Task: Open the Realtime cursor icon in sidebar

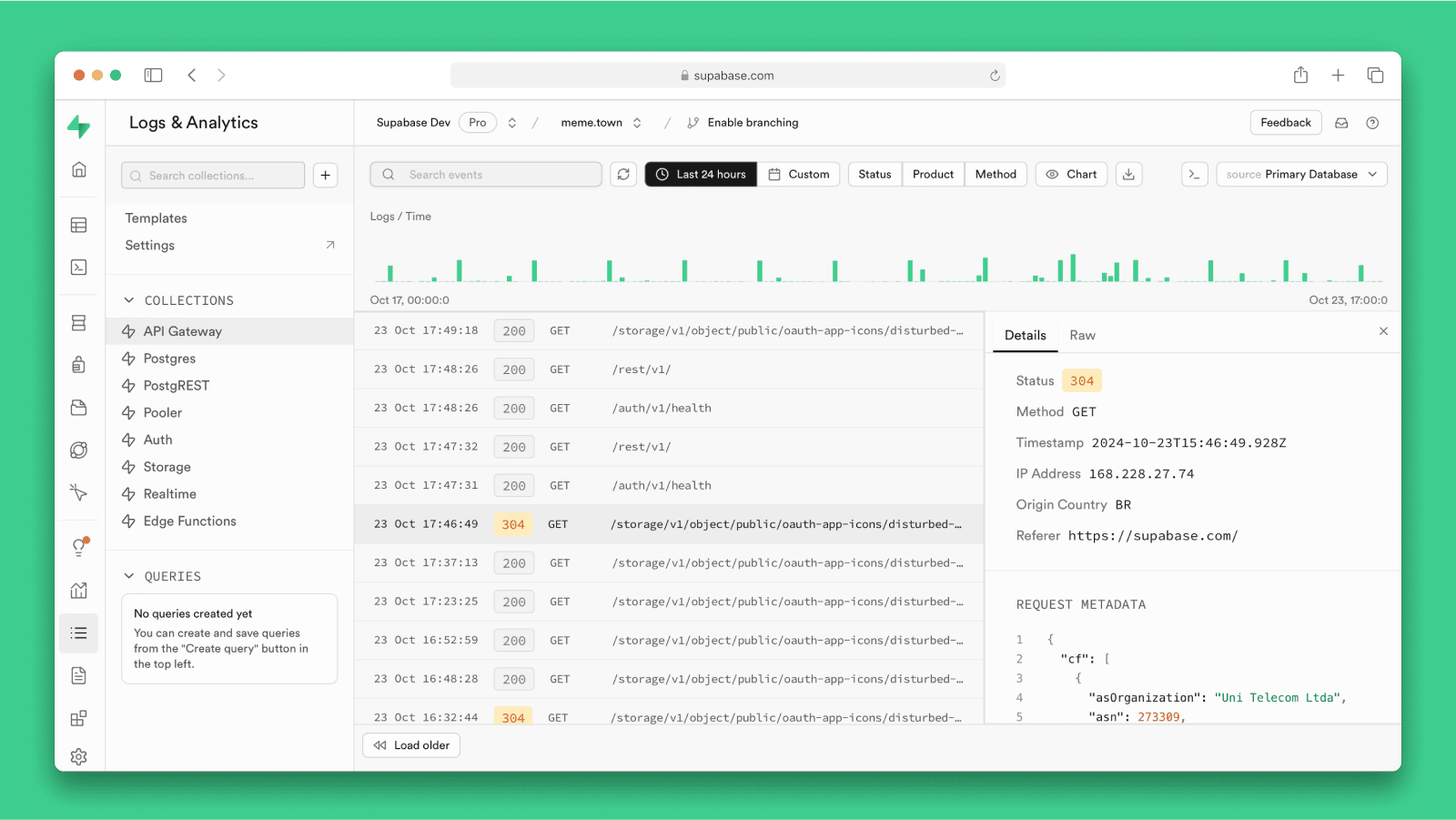Action: (79, 492)
